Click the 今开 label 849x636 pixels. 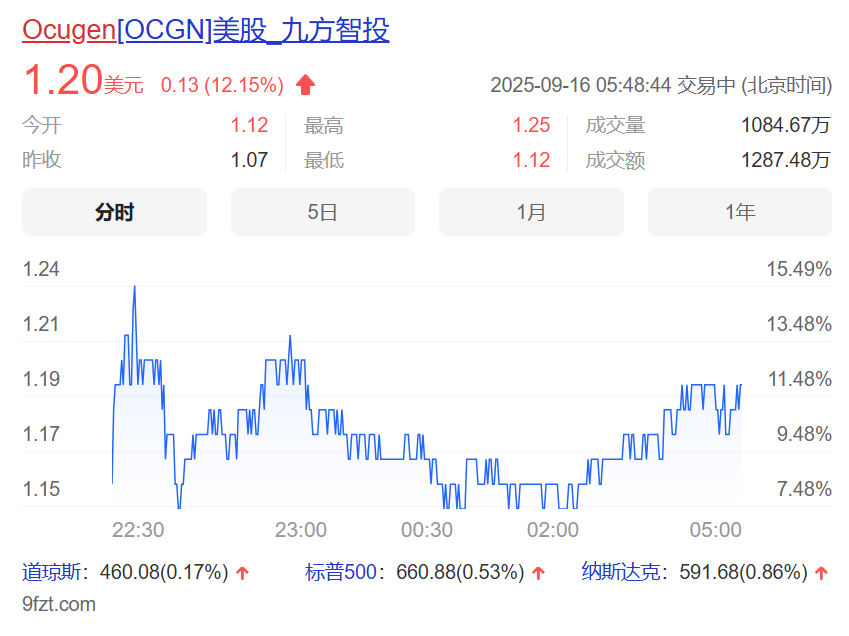click(x=42, y=126)
